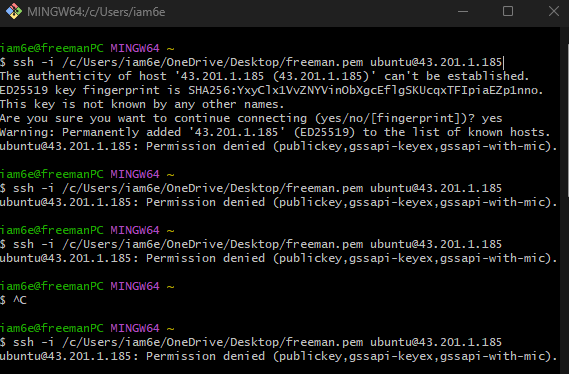Click the line 'The authenticity of host'

coord(265,76)
